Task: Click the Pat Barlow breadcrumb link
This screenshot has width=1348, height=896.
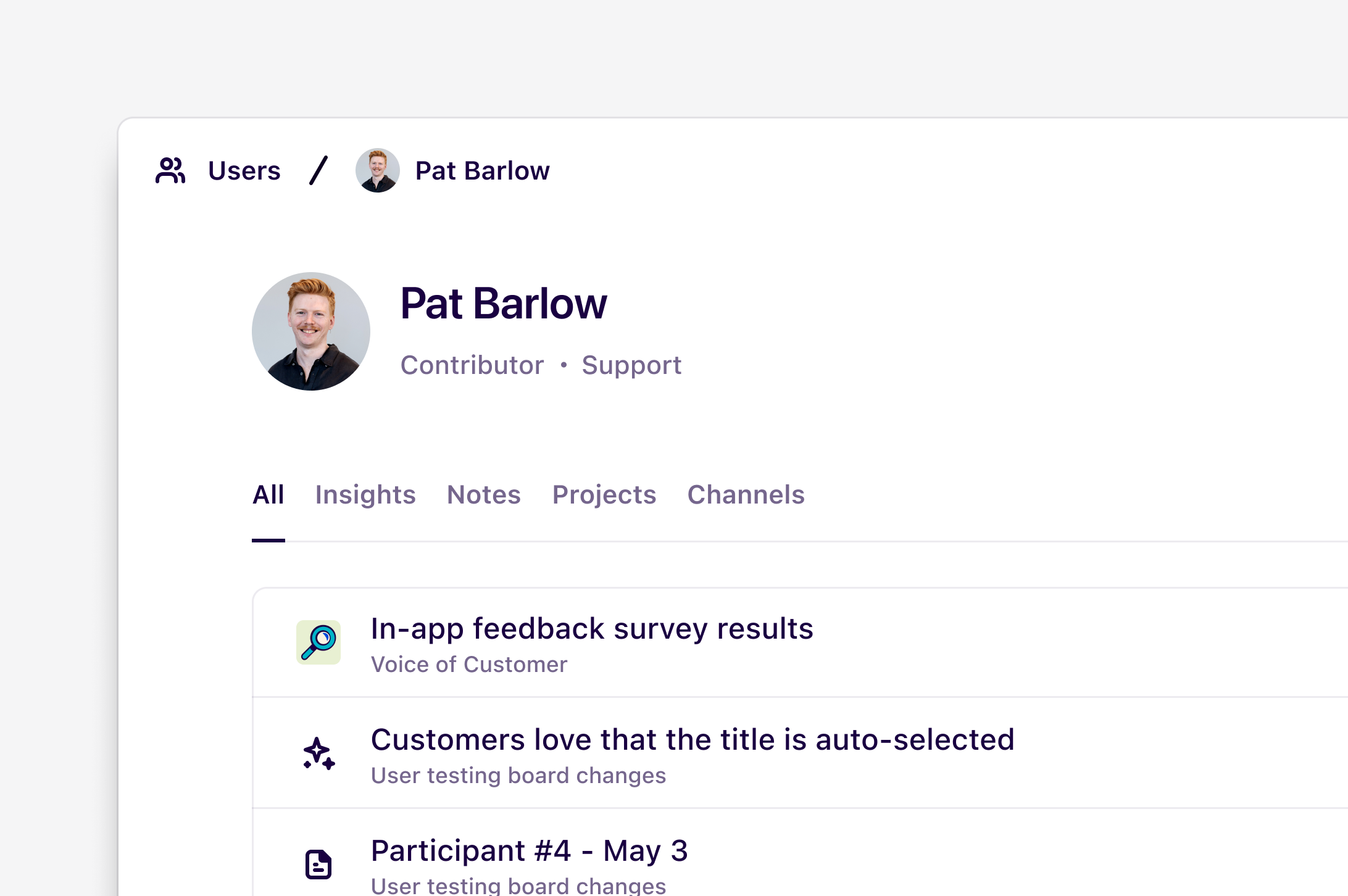Action: point(482,170)
